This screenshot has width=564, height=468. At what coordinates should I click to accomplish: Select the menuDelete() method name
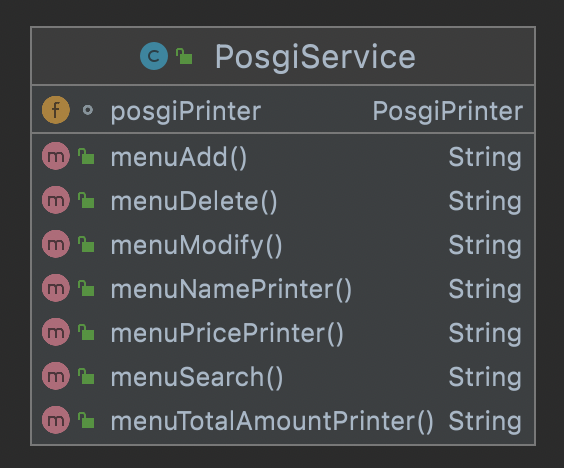194,201
